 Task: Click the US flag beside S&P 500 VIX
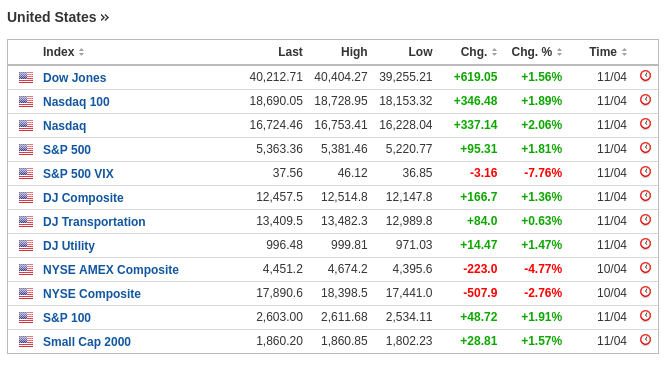point(26,173)
